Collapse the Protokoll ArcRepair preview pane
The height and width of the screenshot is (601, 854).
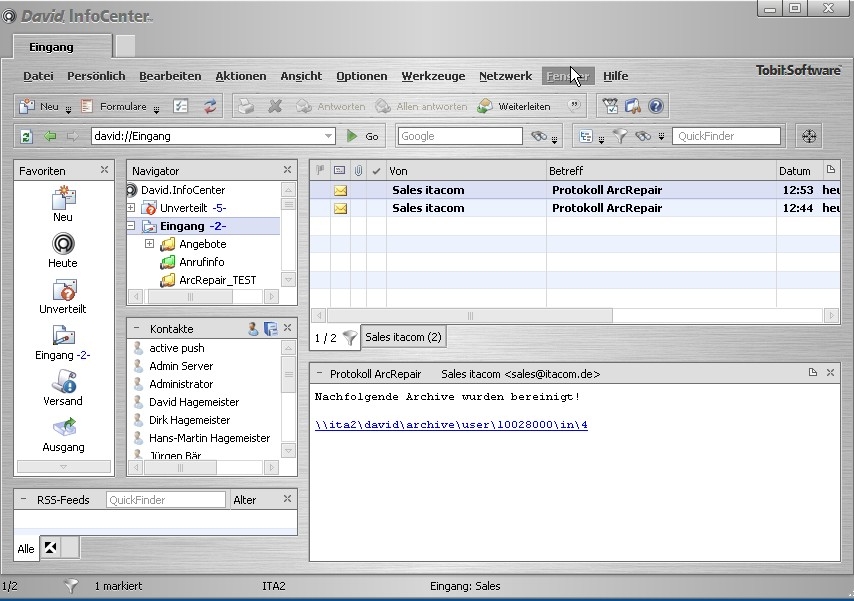(320, 373)
